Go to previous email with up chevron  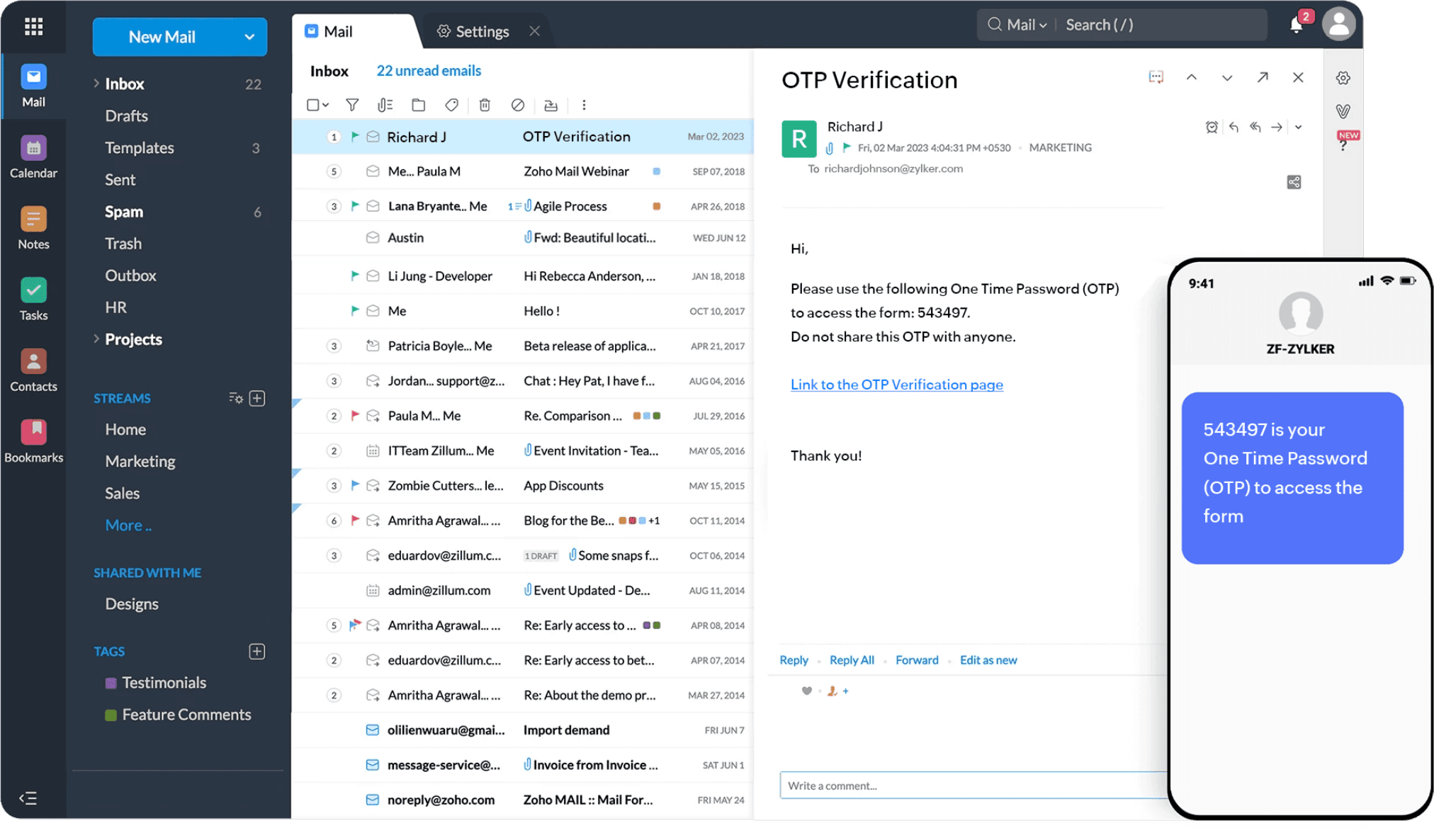click(1192, 77)
